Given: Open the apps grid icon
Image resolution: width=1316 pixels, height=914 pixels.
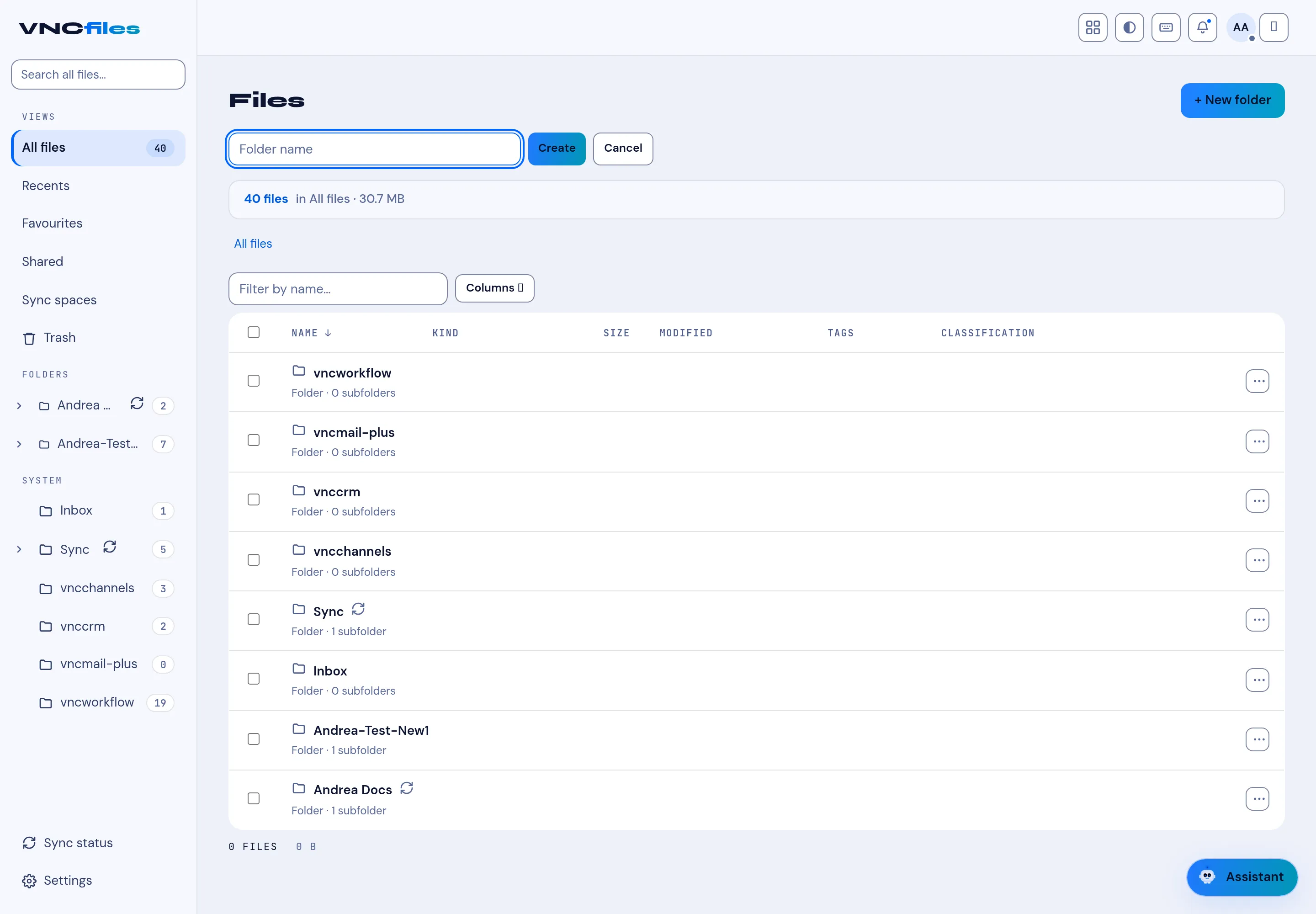Looking at the screenshot, I should click(x=1093, y=27).
